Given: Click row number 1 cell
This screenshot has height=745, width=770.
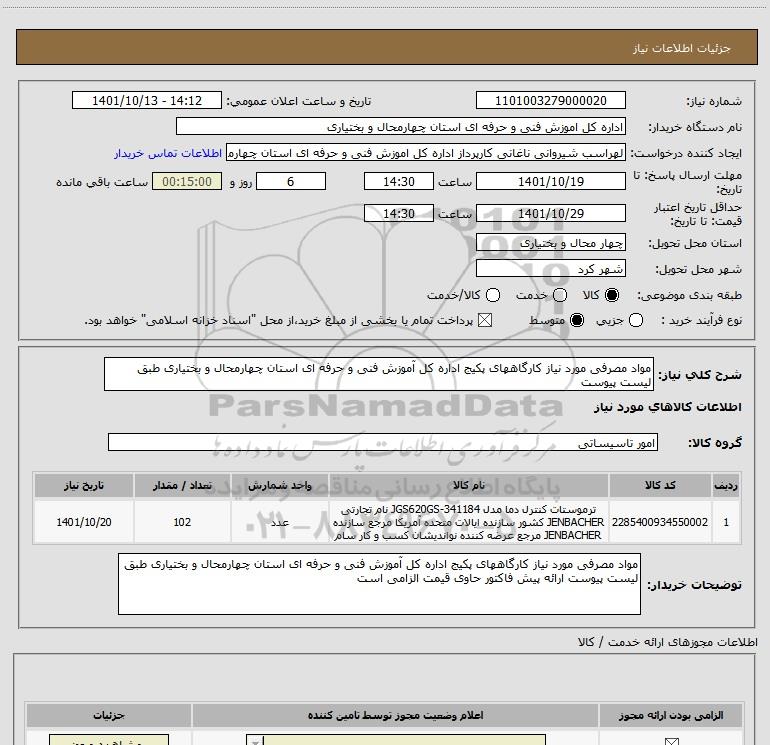Looking at the screenshot, I should pyautogui.click(x=726, y=522).
